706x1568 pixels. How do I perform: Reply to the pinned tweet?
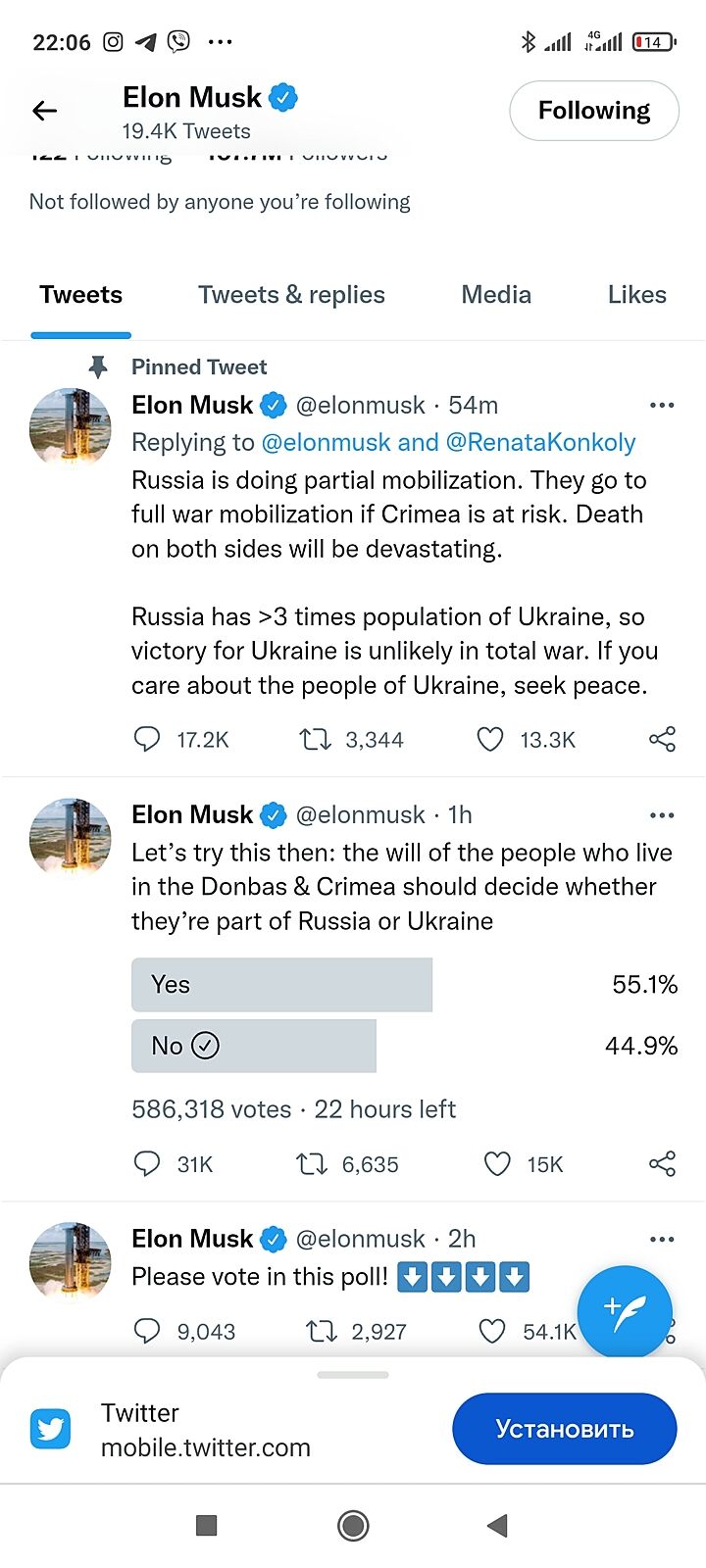coord(147,740)
